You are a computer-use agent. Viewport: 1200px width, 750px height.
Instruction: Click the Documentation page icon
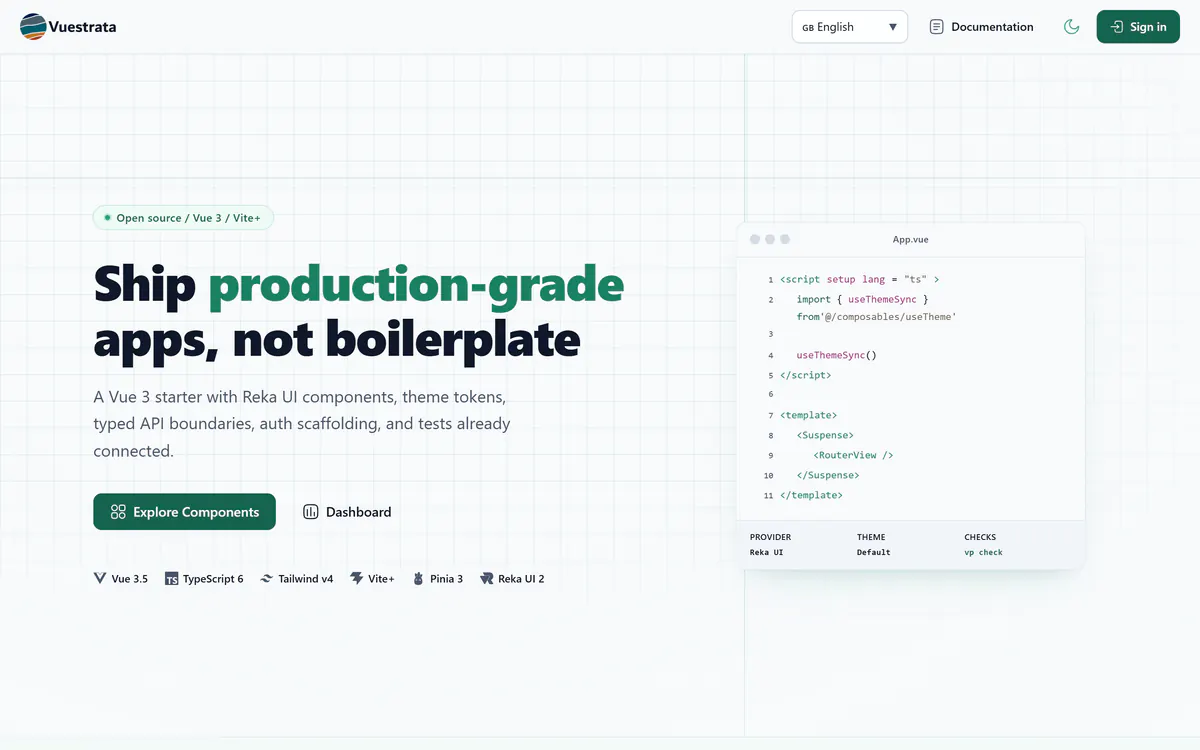tap(936, 27)
